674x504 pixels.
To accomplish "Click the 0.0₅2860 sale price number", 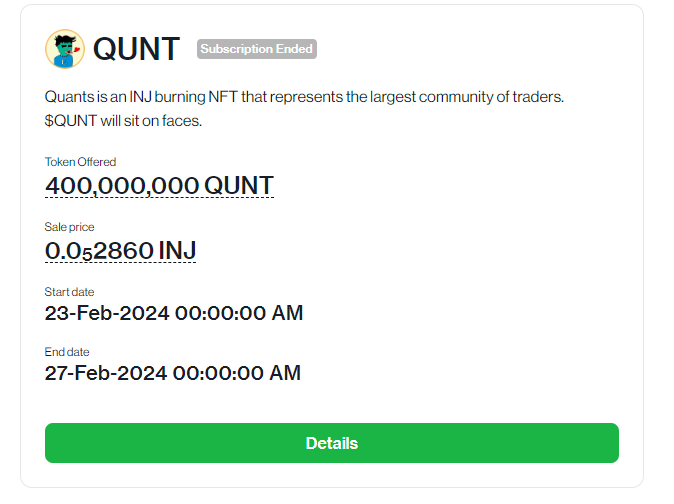I will click(99, 251).
